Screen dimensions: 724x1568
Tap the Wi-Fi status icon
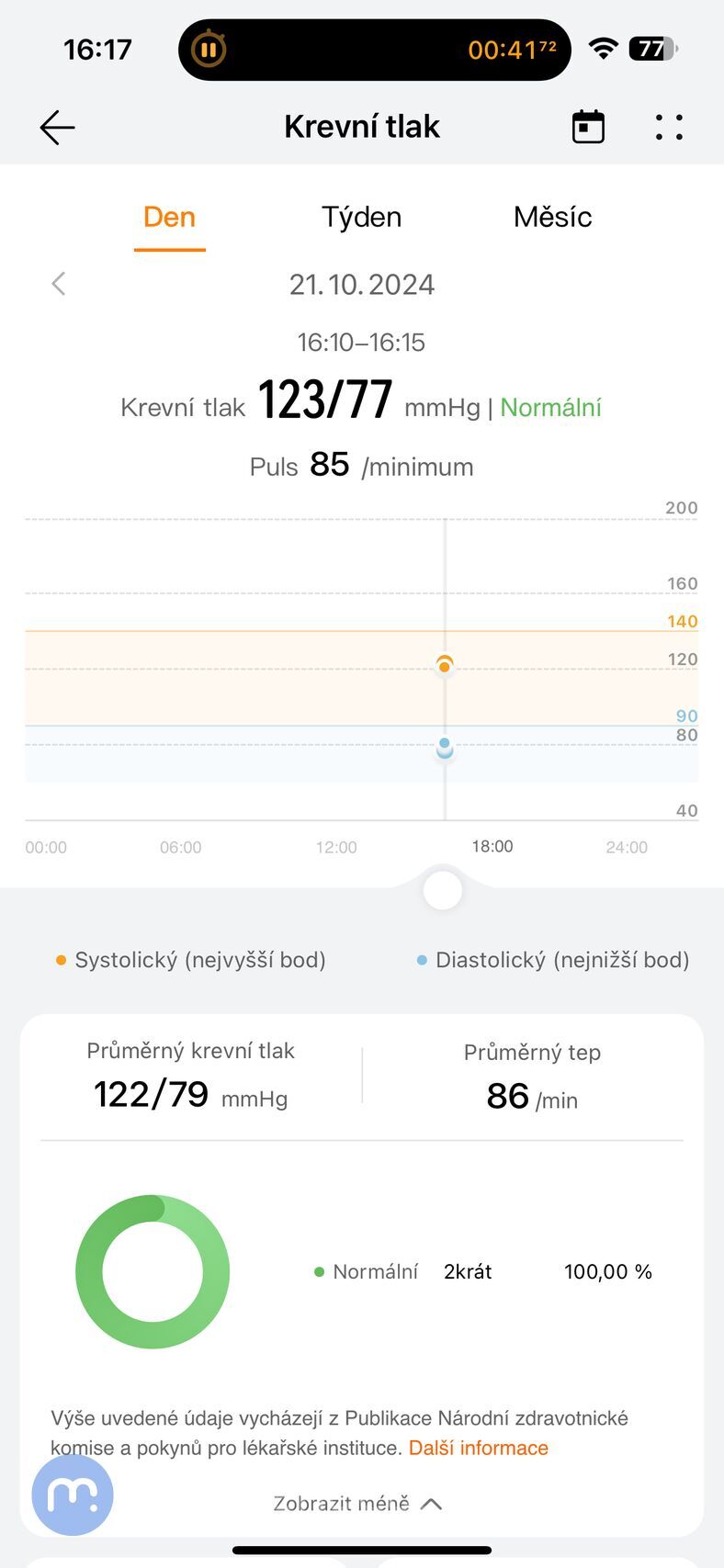(603, 49)
